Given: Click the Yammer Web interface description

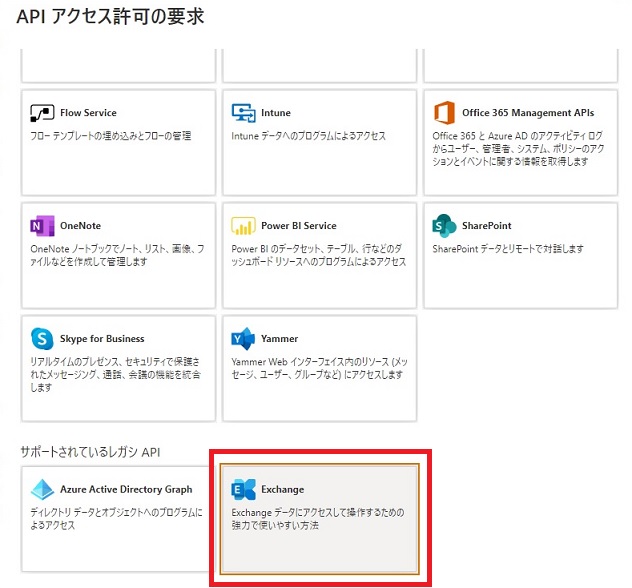Looking at the screenshot, I should [319, 368].
